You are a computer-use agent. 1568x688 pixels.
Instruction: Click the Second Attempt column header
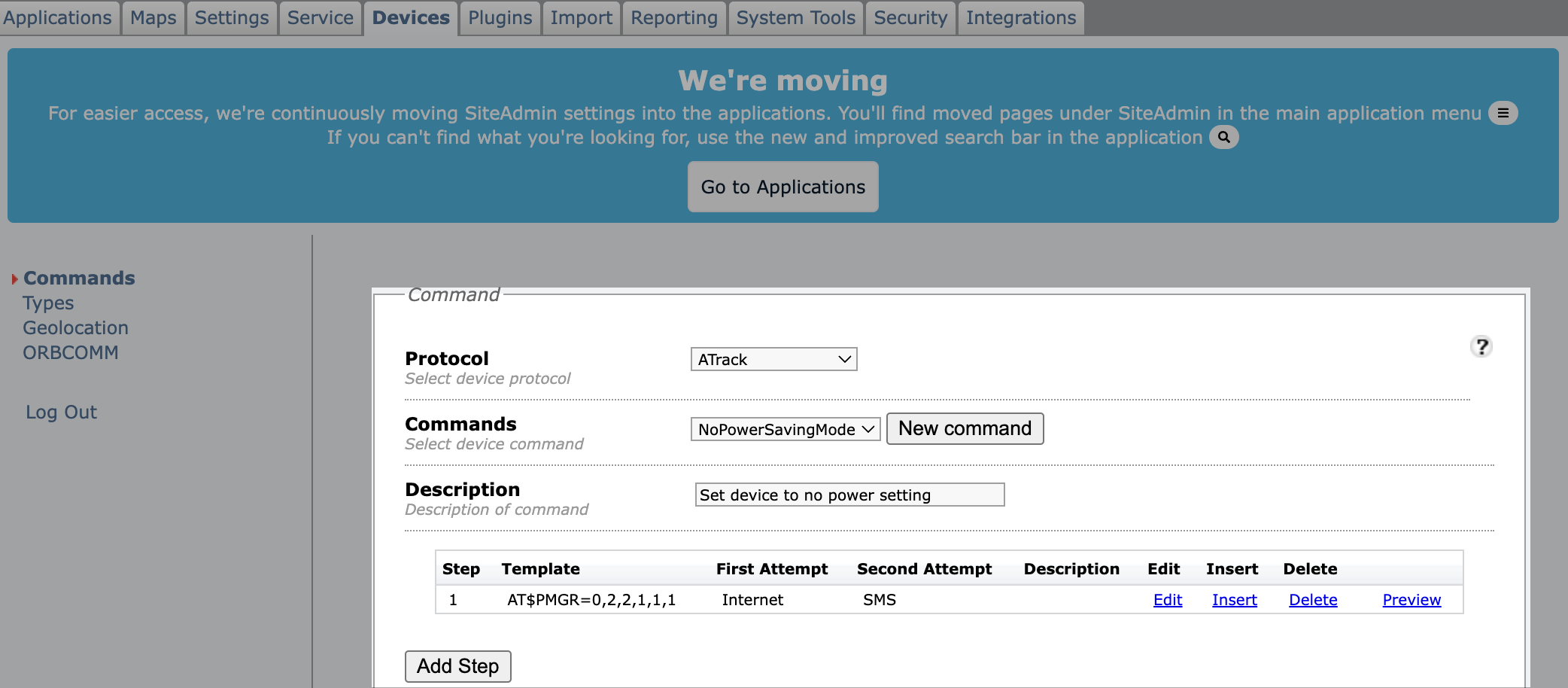925,569
